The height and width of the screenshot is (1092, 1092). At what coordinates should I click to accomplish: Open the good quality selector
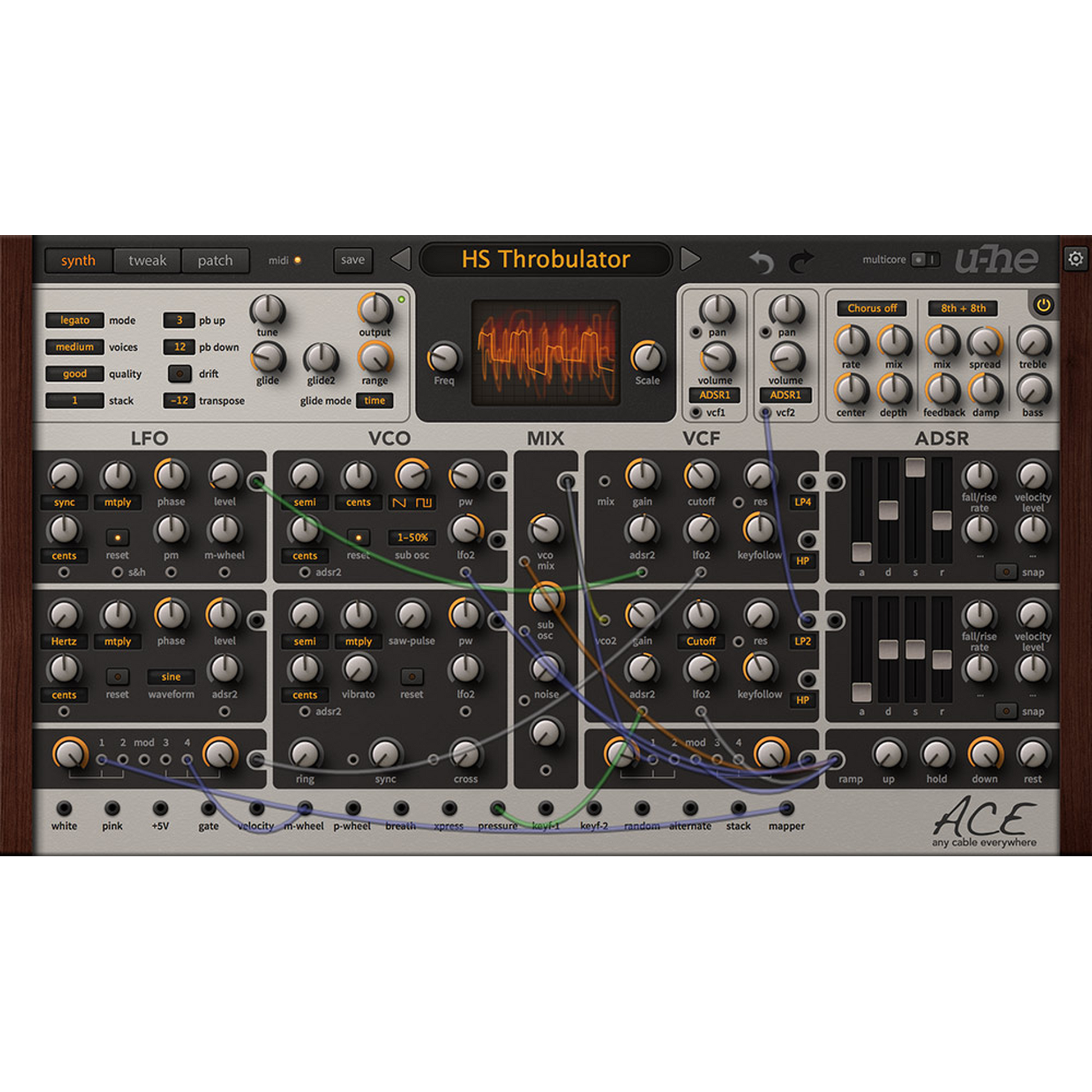75,374
